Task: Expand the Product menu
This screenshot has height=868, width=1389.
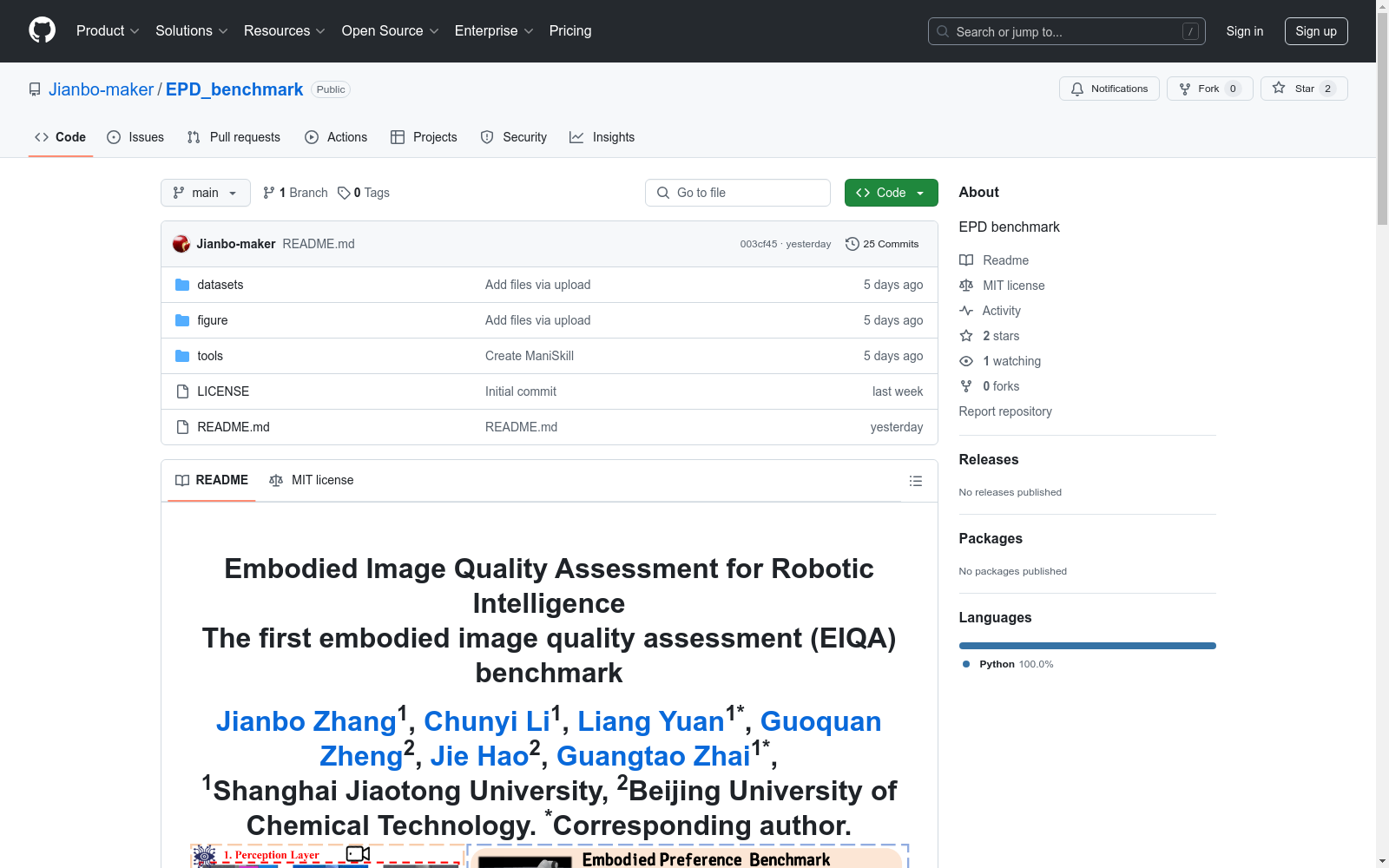Action: coord(108,31)
